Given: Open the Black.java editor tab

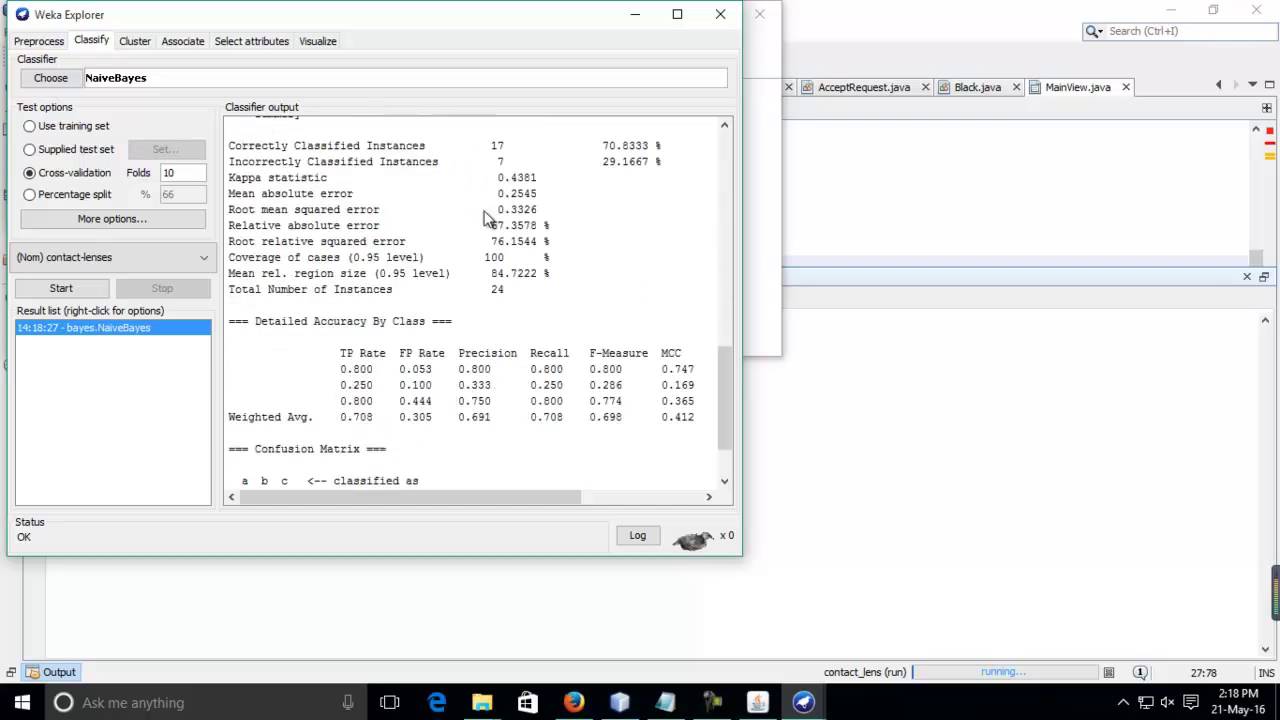Looking at the screenshot, I should click(x=977, y=87).
